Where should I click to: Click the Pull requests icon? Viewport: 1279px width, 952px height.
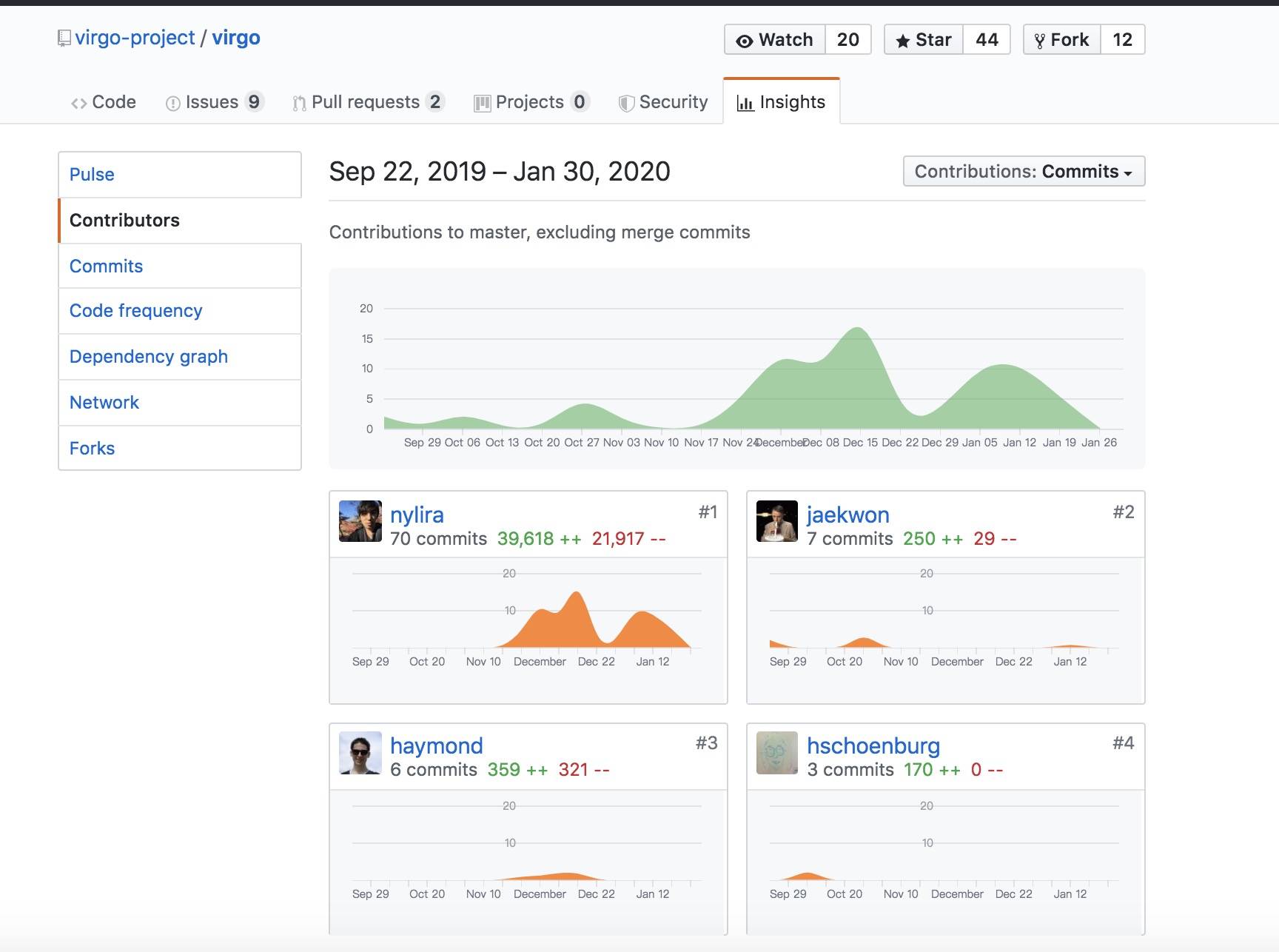click(299, 104)
